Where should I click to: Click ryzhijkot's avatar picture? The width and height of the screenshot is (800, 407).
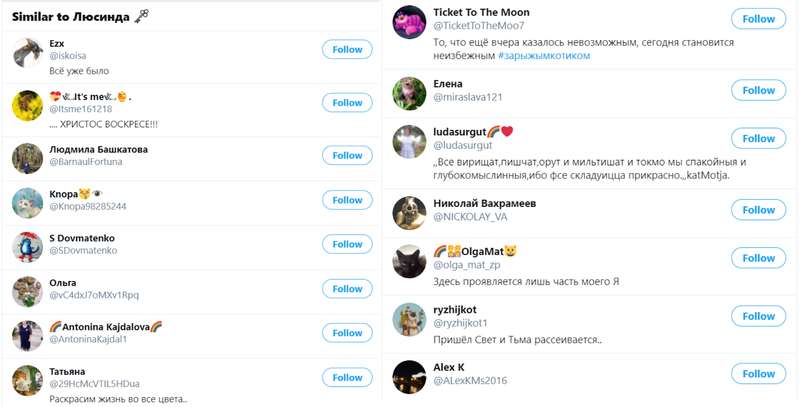pos(410,317)
